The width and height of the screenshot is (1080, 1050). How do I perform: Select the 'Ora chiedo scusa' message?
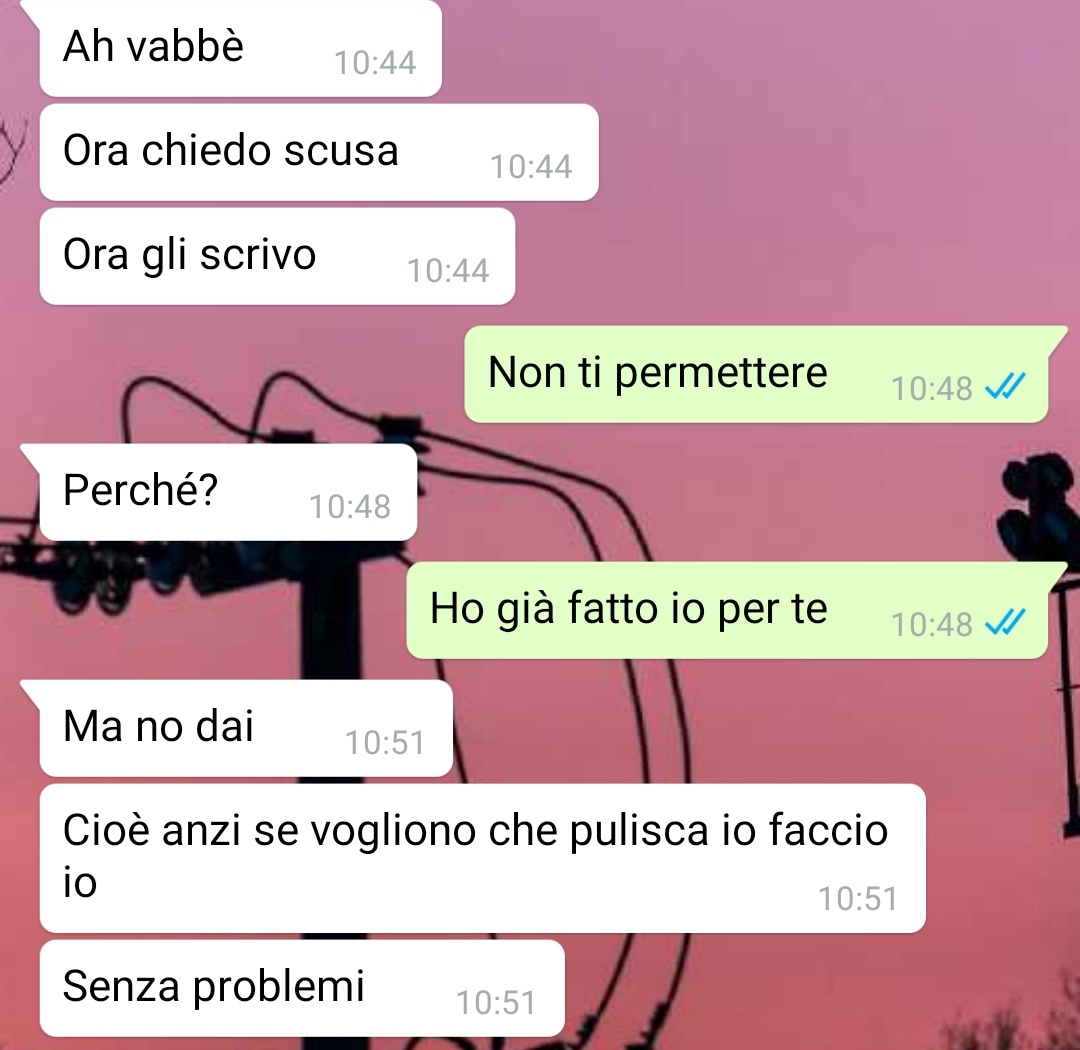pyautogui.click(x=319, y=152)
